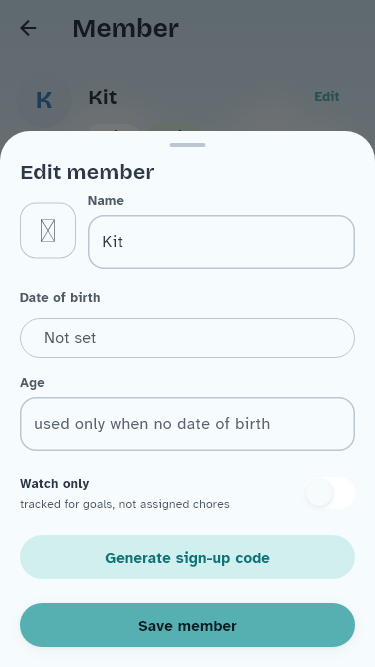This screenshot has width=375, height=667.
Task: Click the Member page title
Action: tap(125, 29)
